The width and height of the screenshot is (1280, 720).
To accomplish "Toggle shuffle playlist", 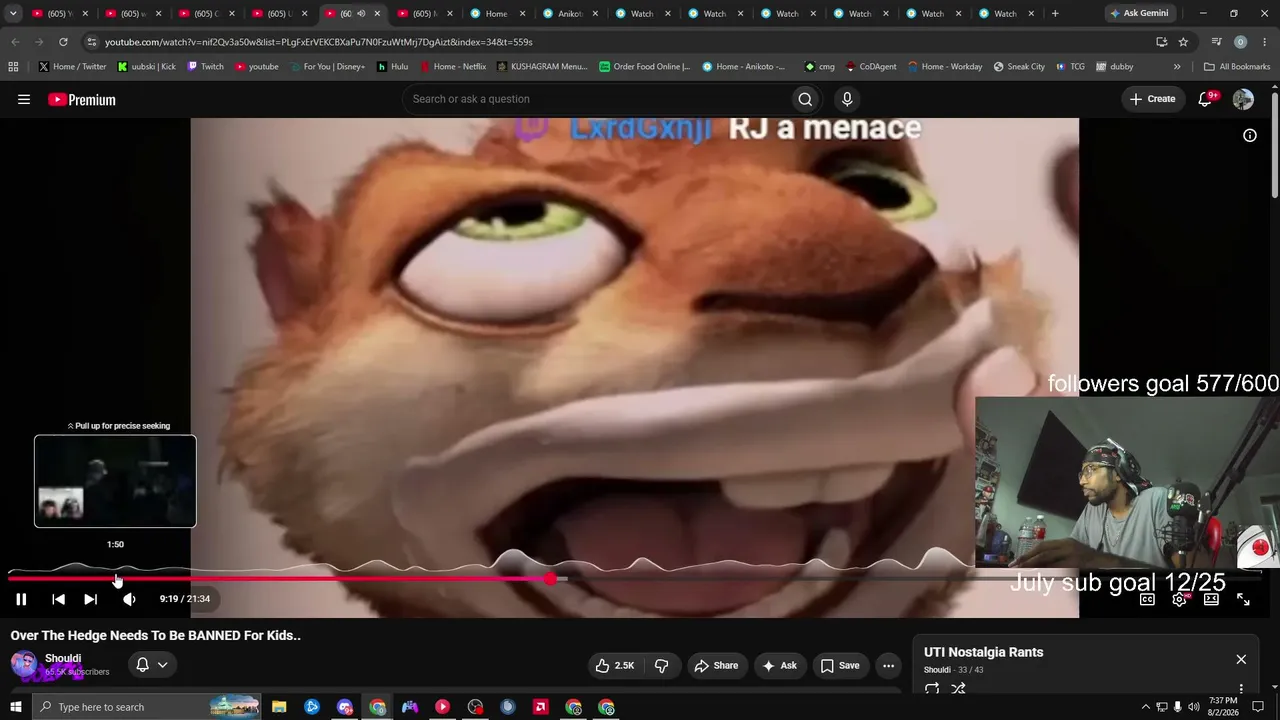I will click(958, 688).
